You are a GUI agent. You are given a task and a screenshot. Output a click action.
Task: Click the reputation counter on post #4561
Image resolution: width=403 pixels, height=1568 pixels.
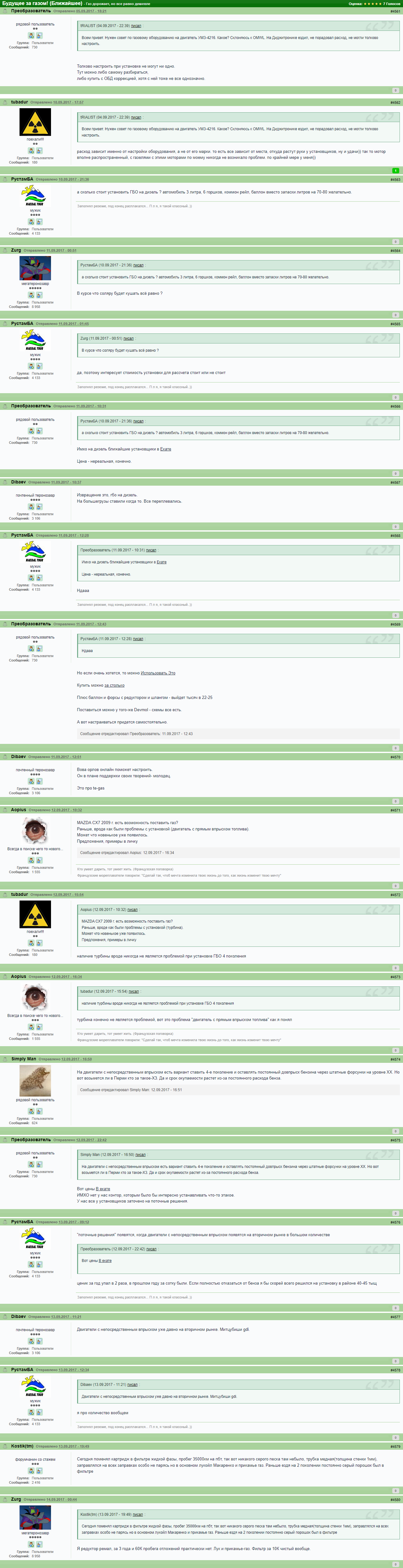point(396,91)
